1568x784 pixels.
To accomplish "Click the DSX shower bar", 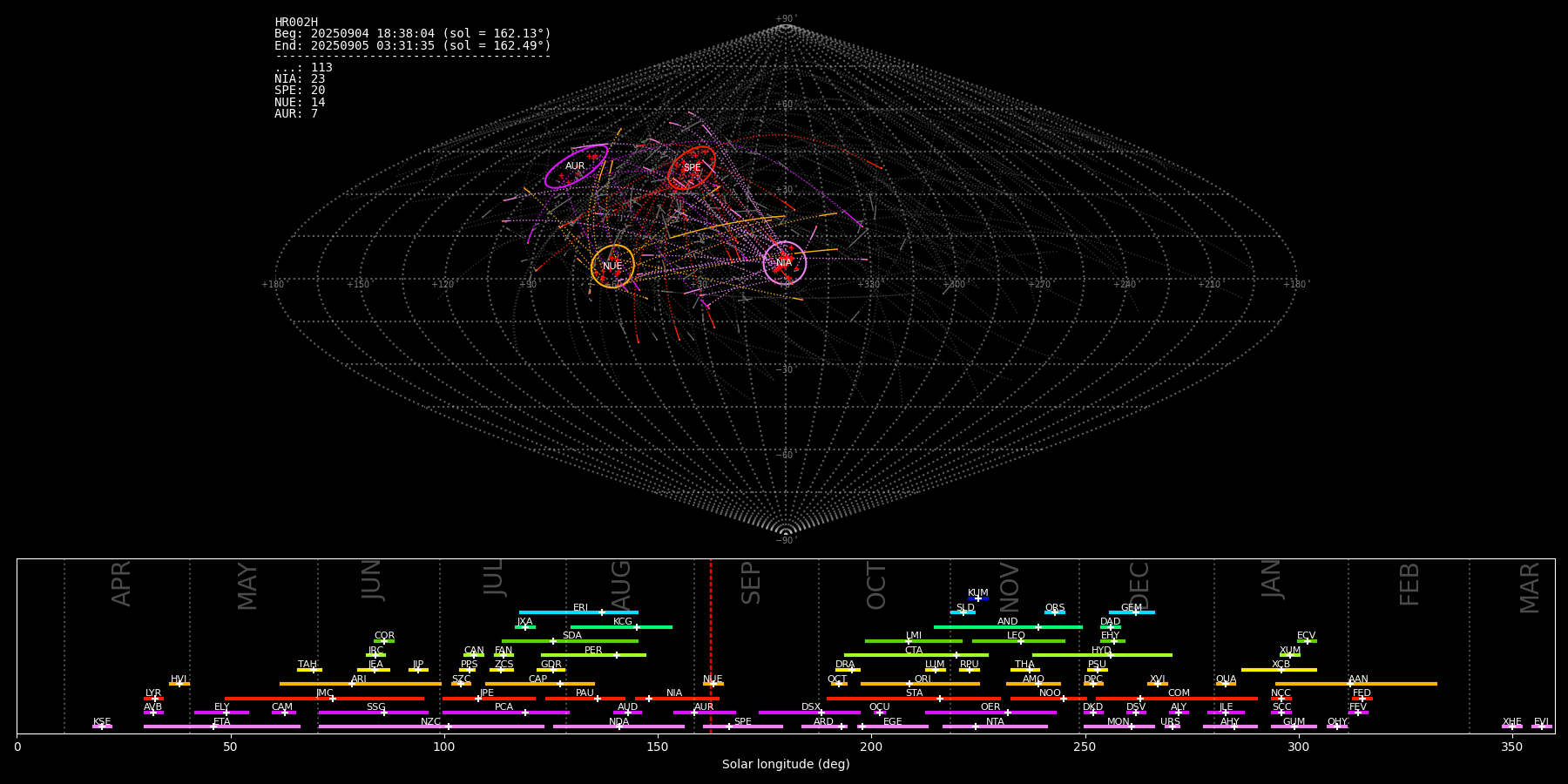I will coord(809,713).
